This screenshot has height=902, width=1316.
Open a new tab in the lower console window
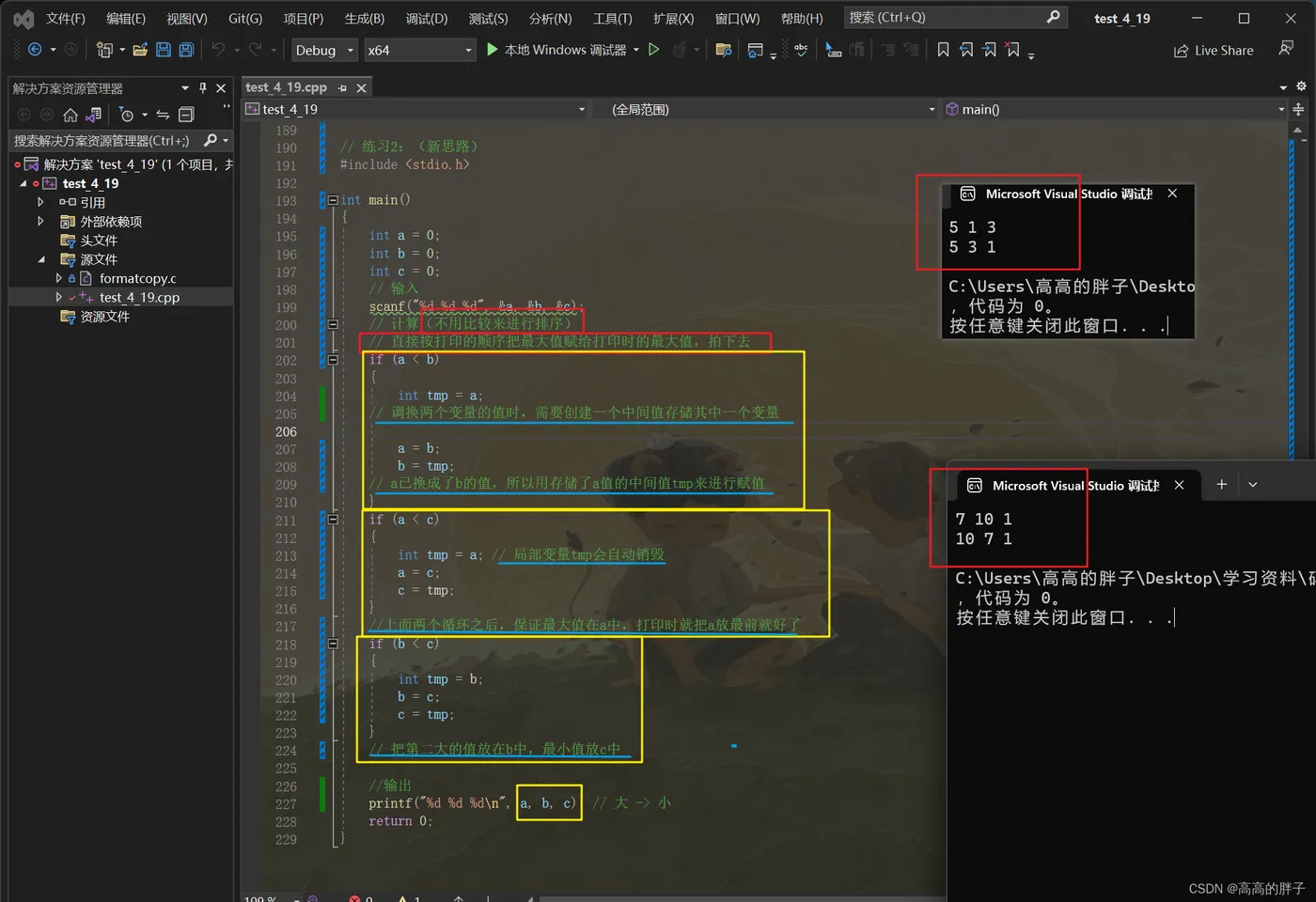click(1222, 485)
